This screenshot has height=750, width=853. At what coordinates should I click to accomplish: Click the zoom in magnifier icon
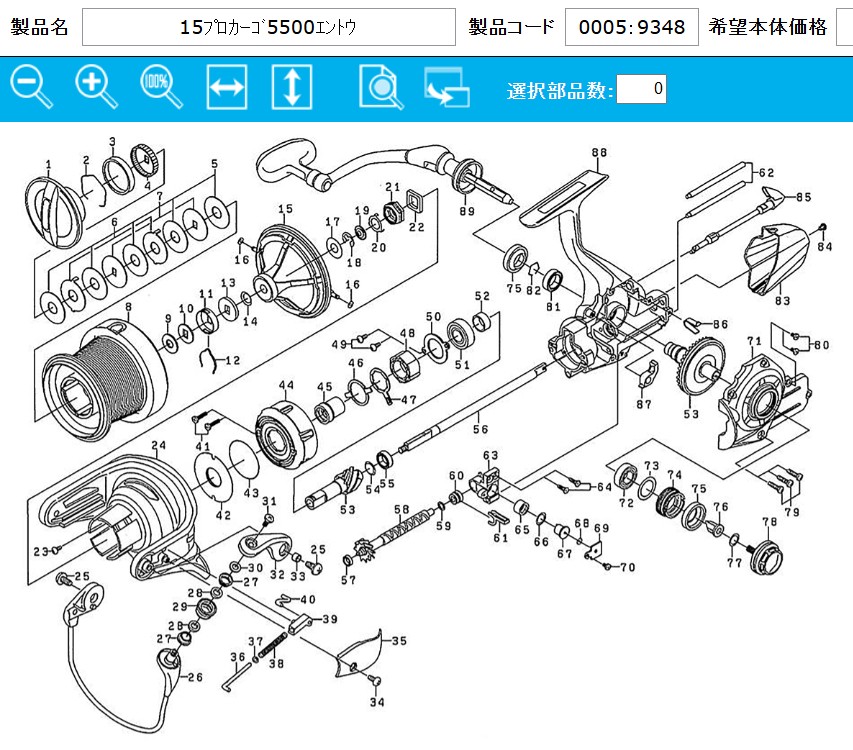coord(96,86)
